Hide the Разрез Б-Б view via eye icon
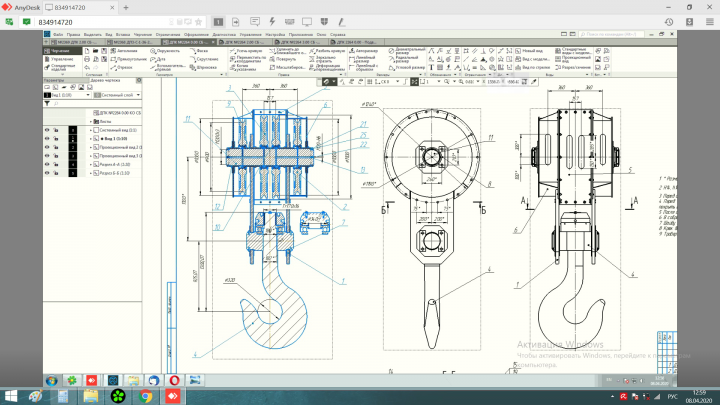This screenshot has width=720, height=405. (x=47, y=173)
